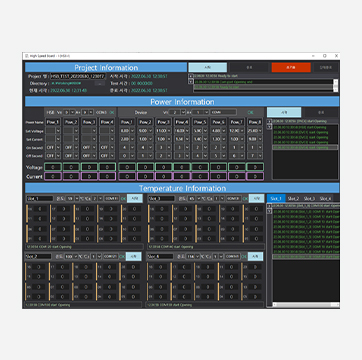Click the Slot_1 panel start button
The image size is (362, 360).
point(135,198)
